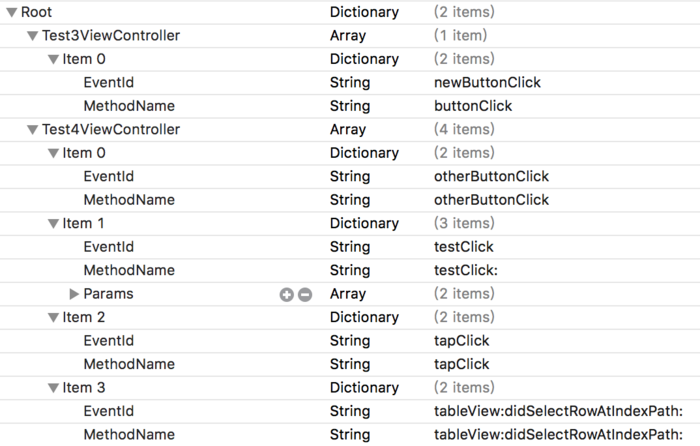Click the (2 items) value on Params row
The width and height of the screenshot is (700, 446).
464,294
